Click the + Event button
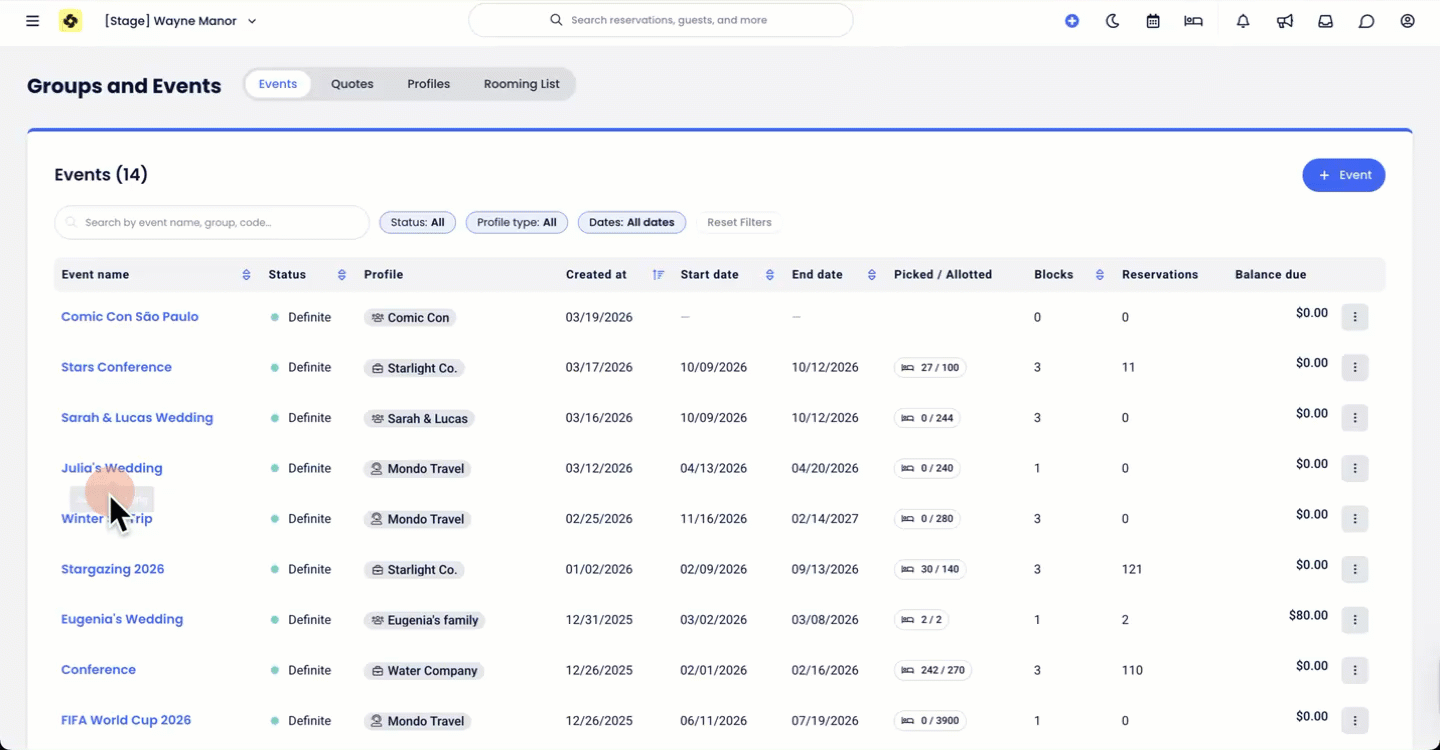This screenshot has width=1440, height=750. click(1343, 175)
